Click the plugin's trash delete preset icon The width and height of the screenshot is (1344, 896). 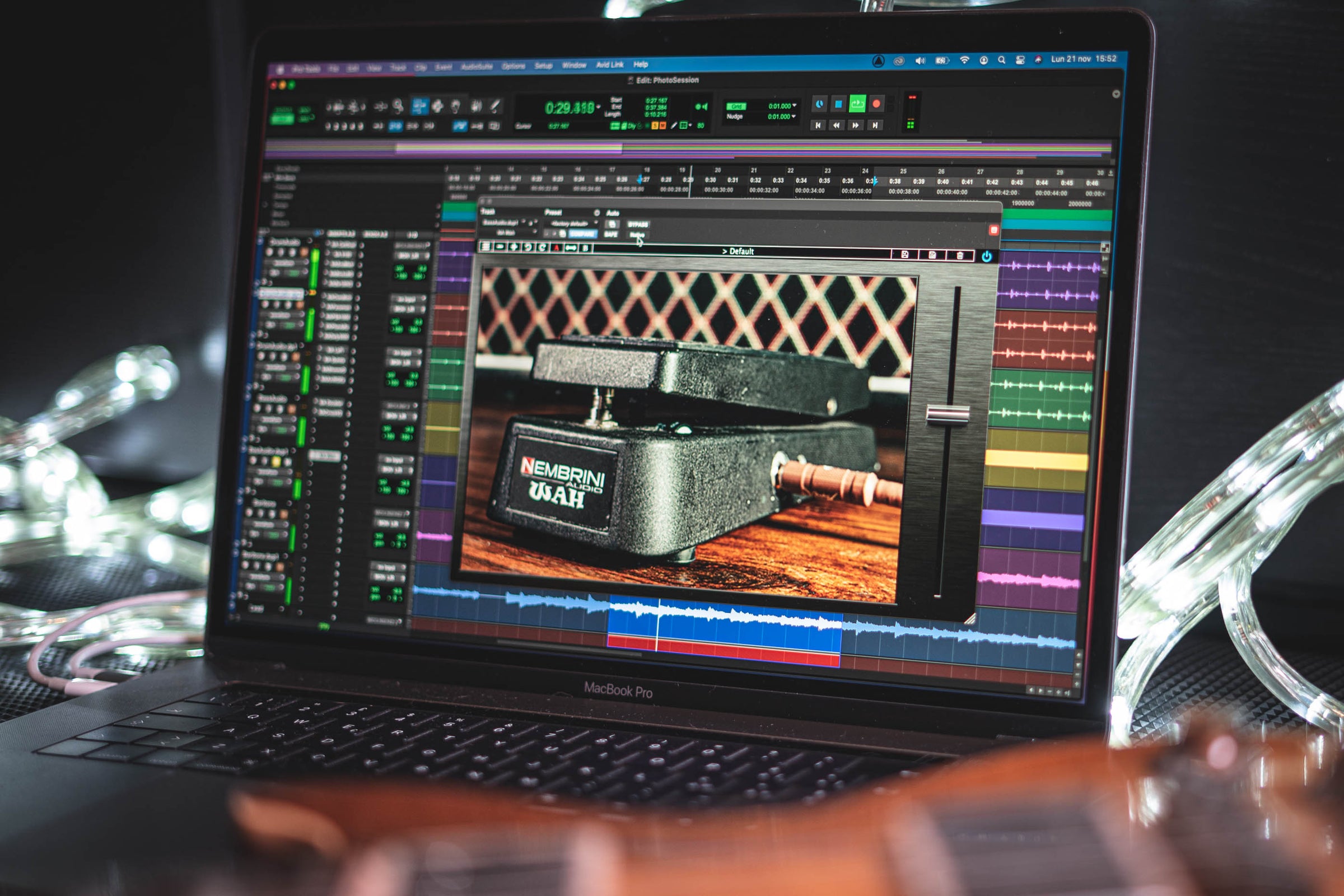[x=960, y=255]
